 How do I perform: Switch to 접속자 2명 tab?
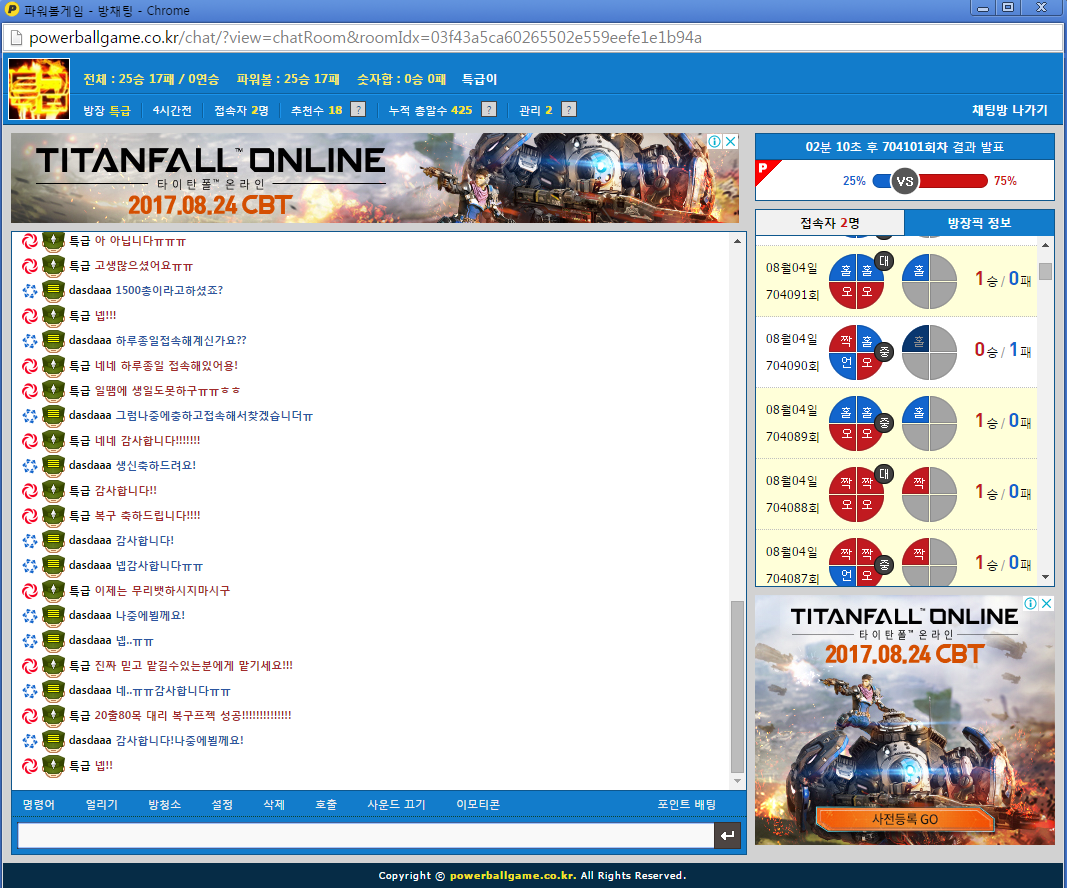(830, 223)
